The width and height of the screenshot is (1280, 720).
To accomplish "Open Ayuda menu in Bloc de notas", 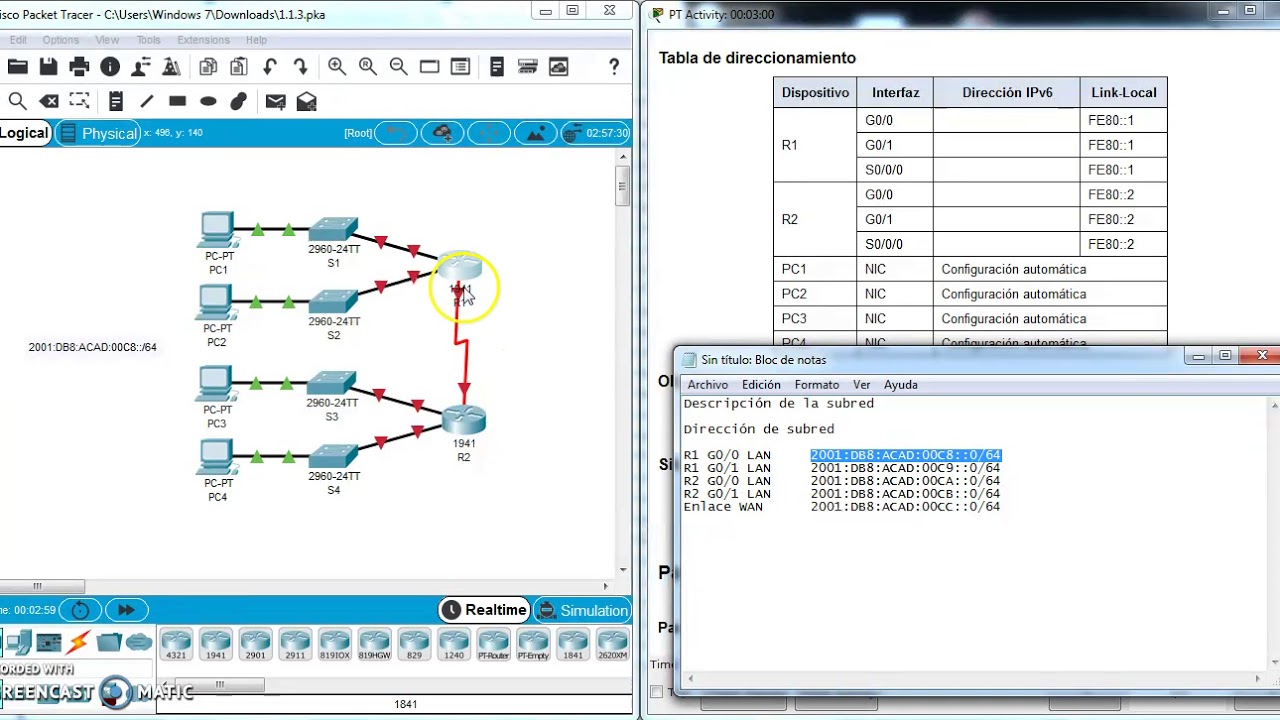I will pos(900,384).
